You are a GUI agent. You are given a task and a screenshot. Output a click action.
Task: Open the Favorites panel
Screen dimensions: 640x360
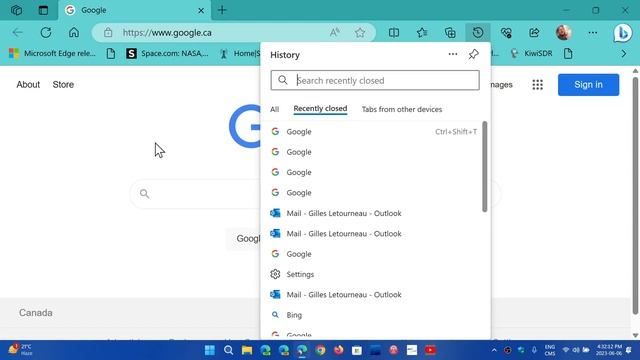coord(422,33)
